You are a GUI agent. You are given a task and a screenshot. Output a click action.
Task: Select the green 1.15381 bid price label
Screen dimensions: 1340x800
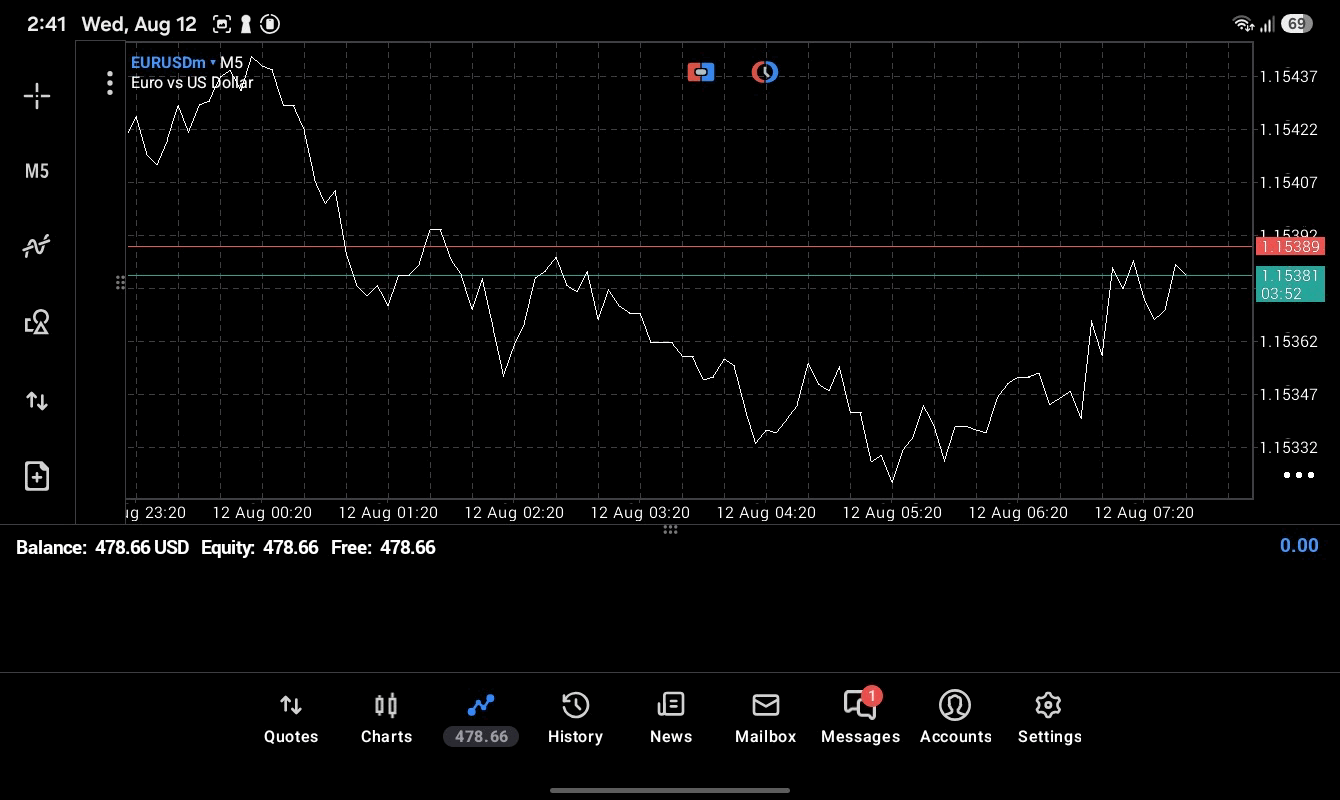pos(1290,284)
